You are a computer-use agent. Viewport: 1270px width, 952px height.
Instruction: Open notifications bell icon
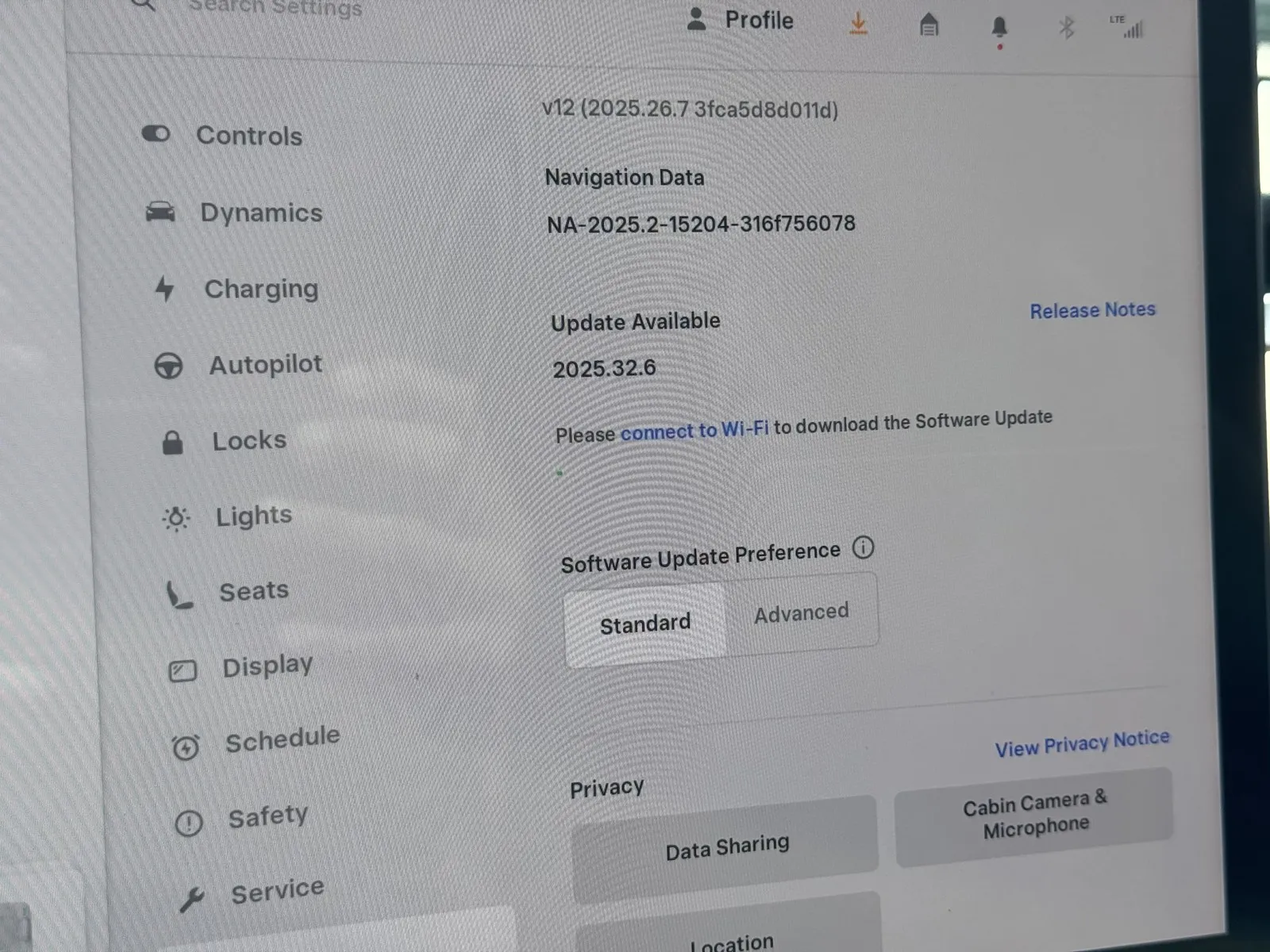(999, 29)
